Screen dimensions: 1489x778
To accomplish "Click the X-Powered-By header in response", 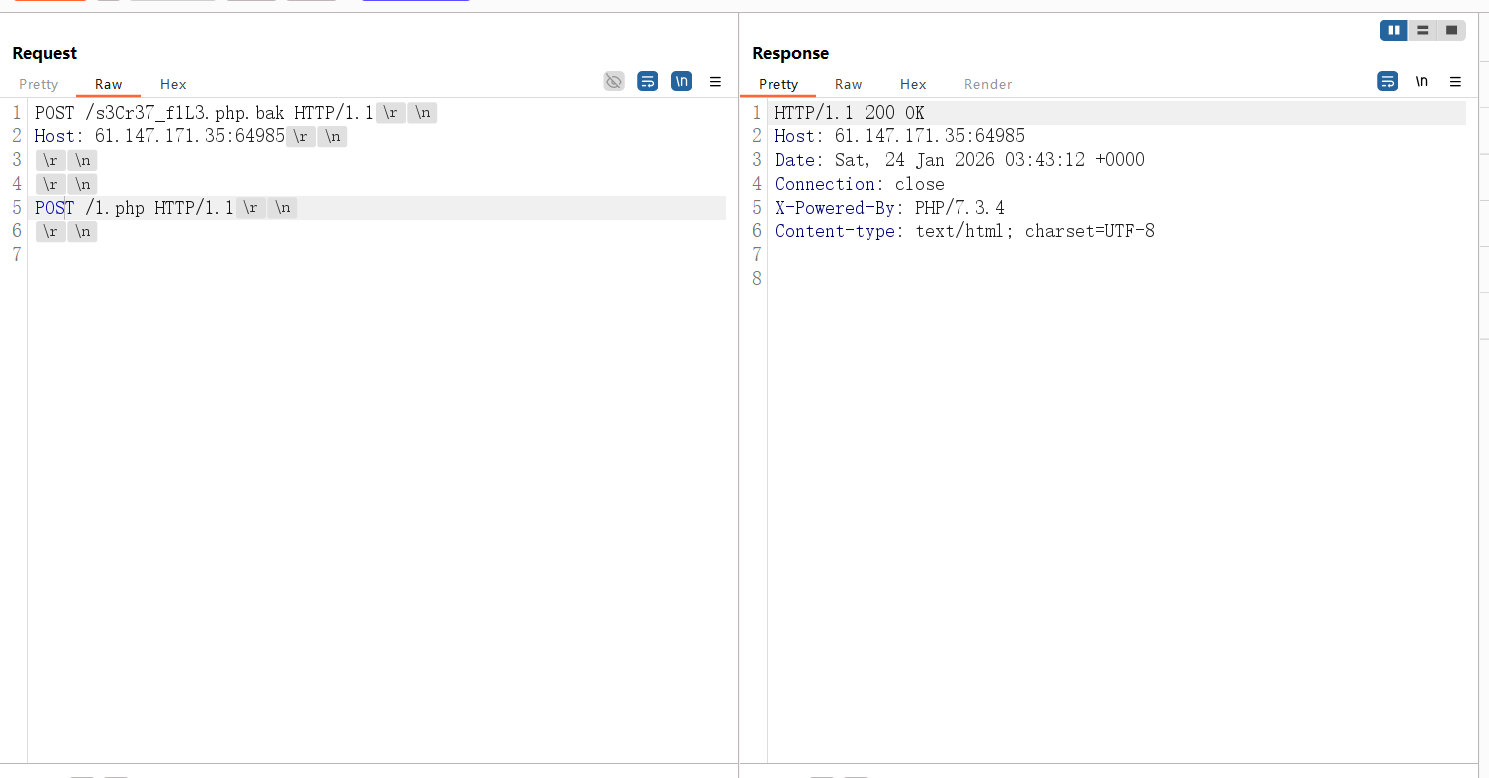I will coord(889,208).
